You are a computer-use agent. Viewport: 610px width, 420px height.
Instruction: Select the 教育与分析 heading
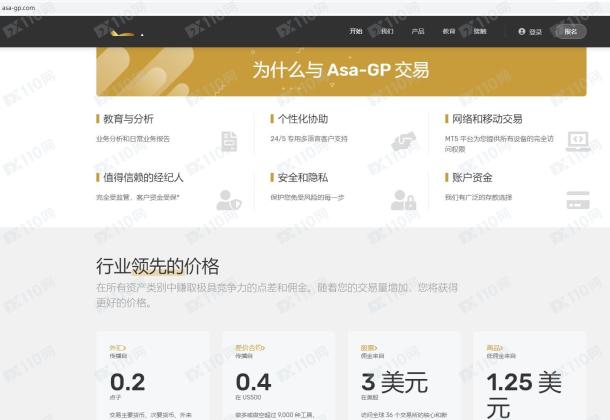click(128, 119)
